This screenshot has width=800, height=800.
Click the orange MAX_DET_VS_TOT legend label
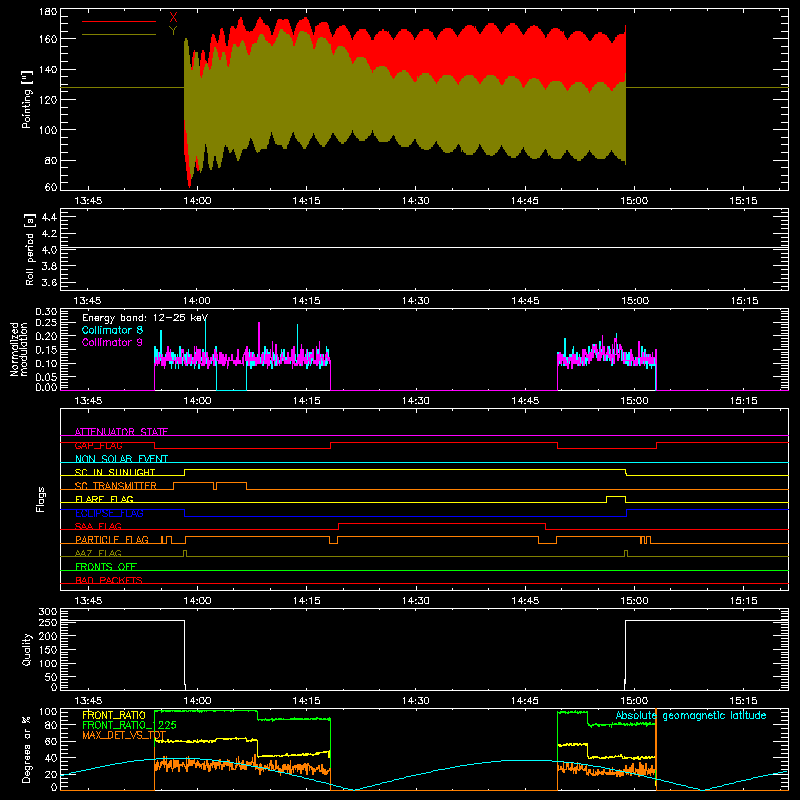tap(124, 735)
